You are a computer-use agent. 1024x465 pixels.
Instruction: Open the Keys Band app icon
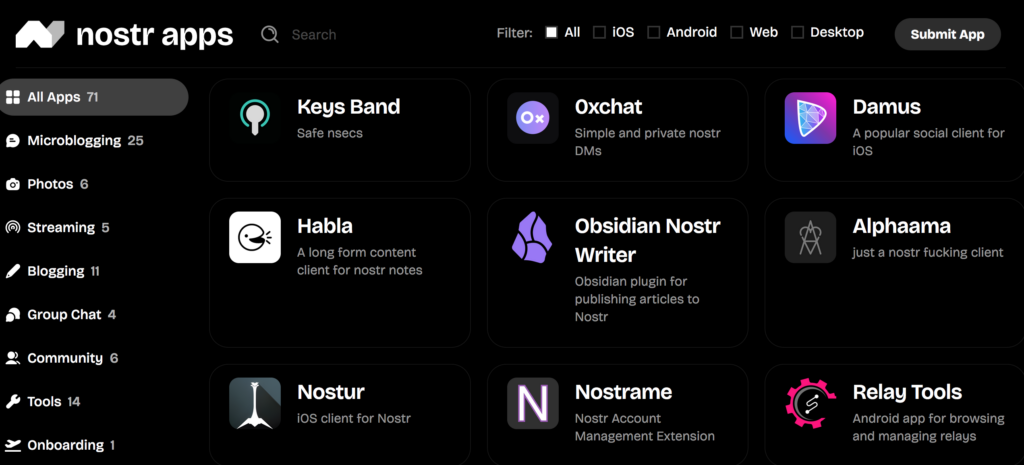[255, 118]
